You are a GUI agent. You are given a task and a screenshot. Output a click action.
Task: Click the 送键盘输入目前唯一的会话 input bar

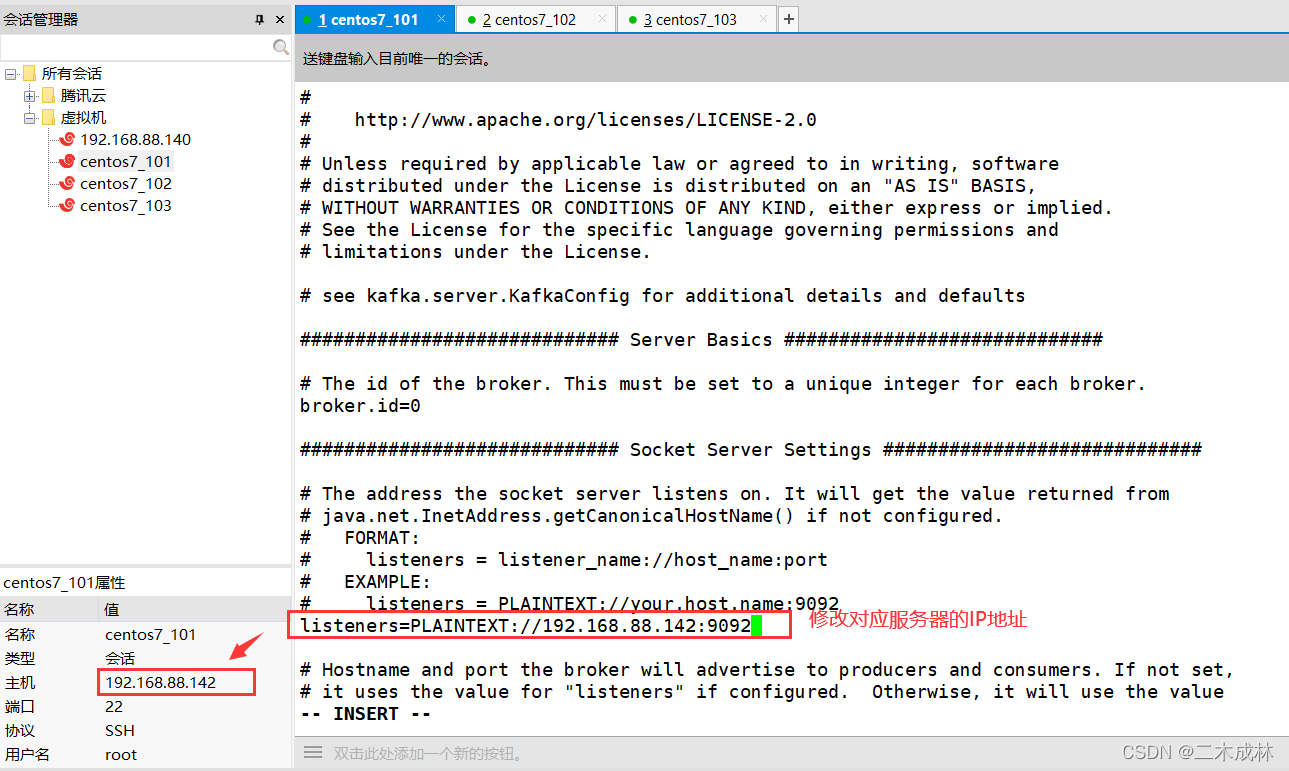click(x=792, y=59)
